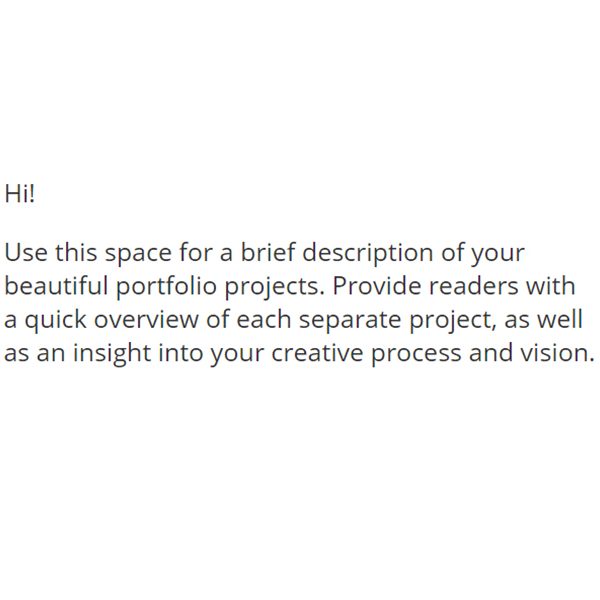Screen dimensions: 600x600
Task: Click the word "description" in first line
Action: coord(368,254)
